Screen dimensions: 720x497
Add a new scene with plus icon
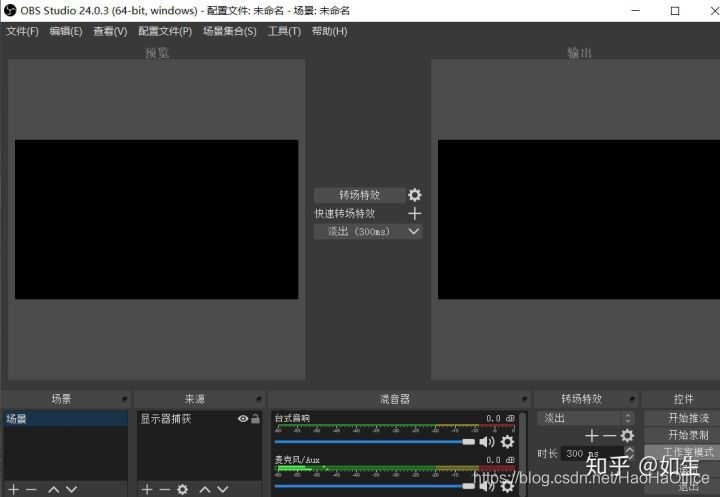point(14,489)
